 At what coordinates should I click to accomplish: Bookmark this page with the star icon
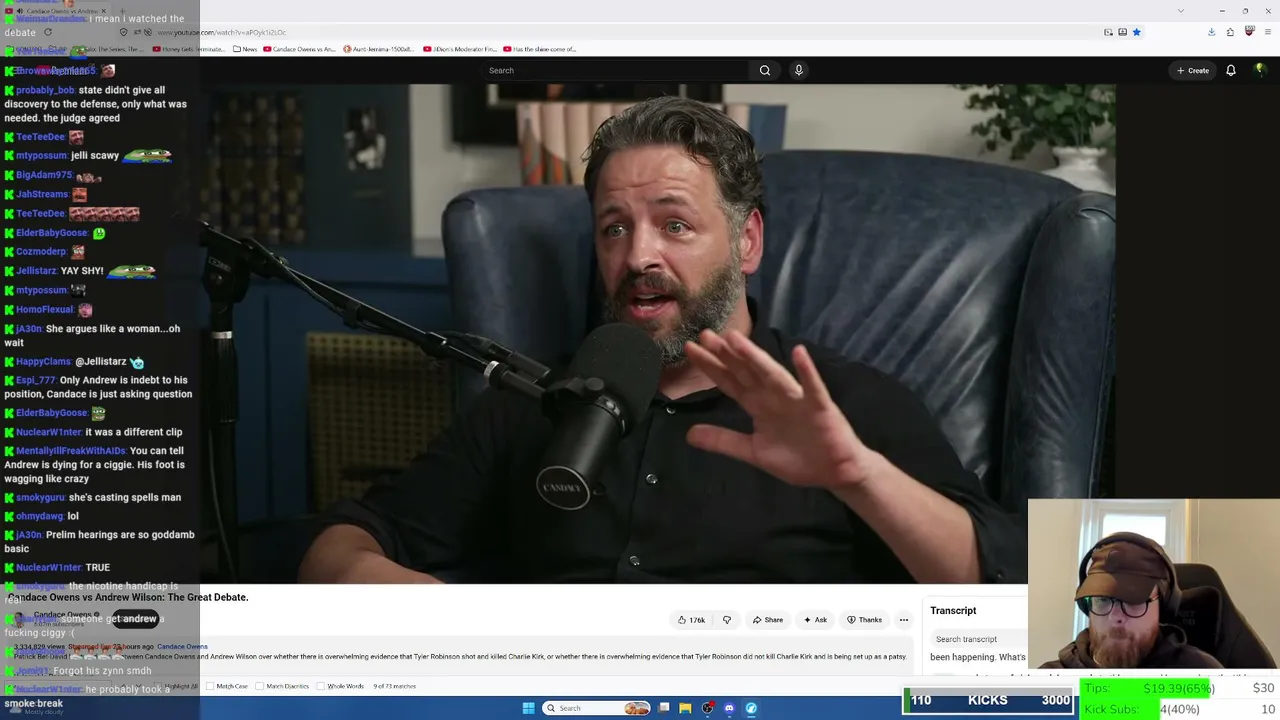[1136, 32]
